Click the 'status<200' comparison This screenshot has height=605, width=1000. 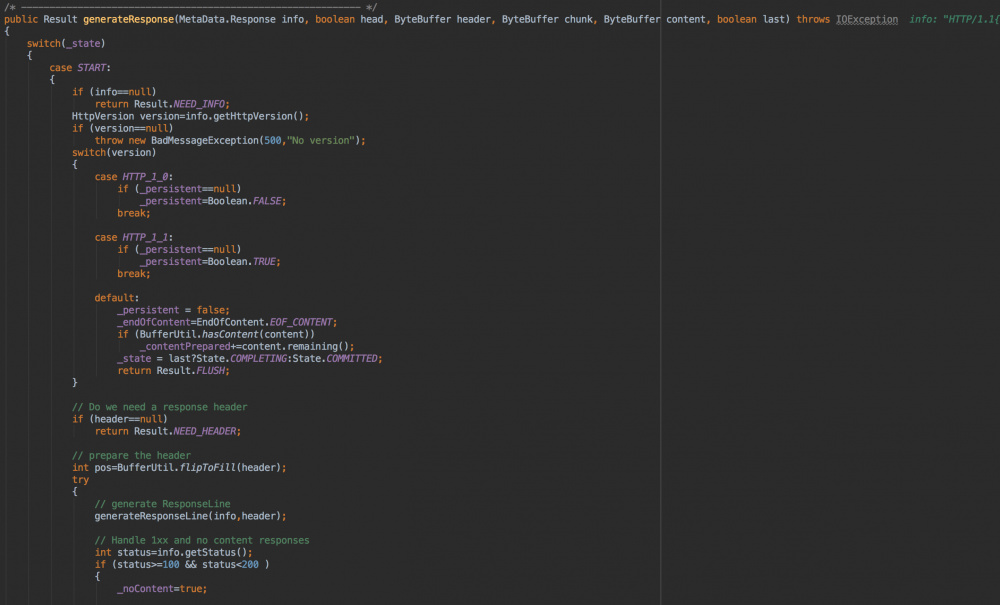click(x=230, y=564)
